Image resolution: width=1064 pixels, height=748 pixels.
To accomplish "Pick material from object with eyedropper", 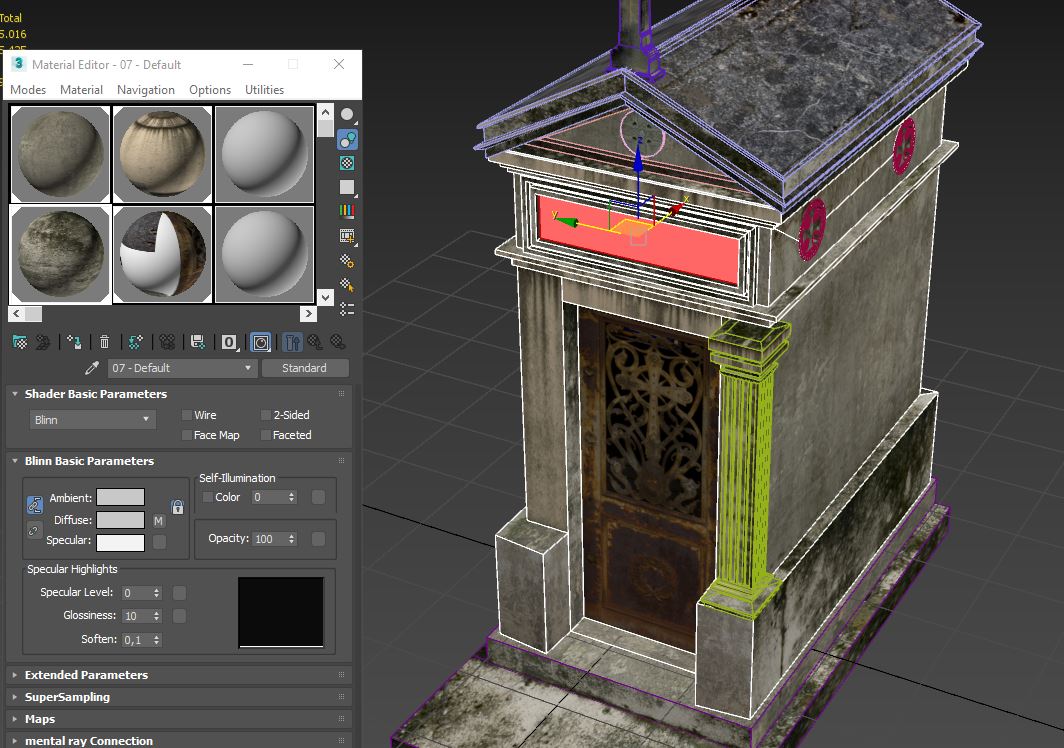I will (93, 368).
